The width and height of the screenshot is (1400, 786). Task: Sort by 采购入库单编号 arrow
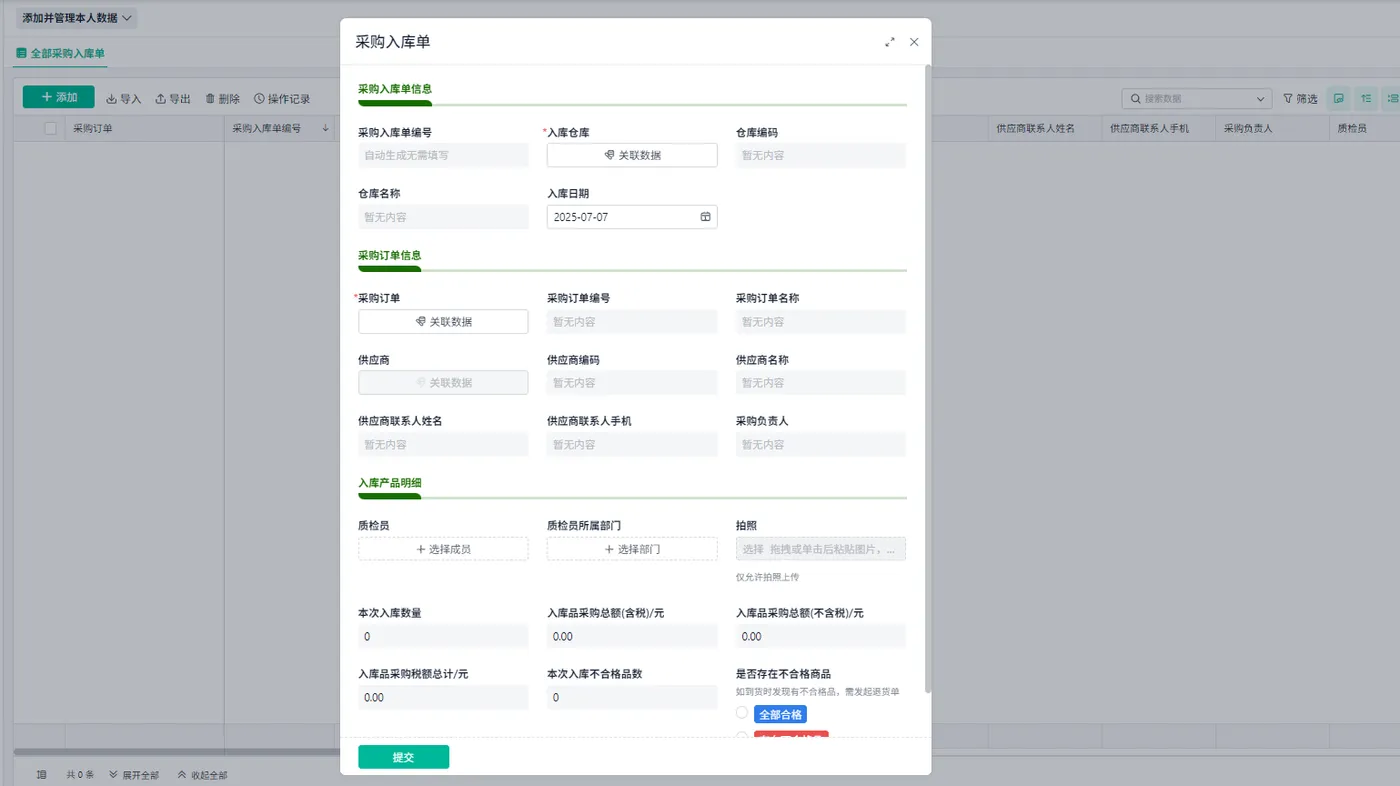325,128
